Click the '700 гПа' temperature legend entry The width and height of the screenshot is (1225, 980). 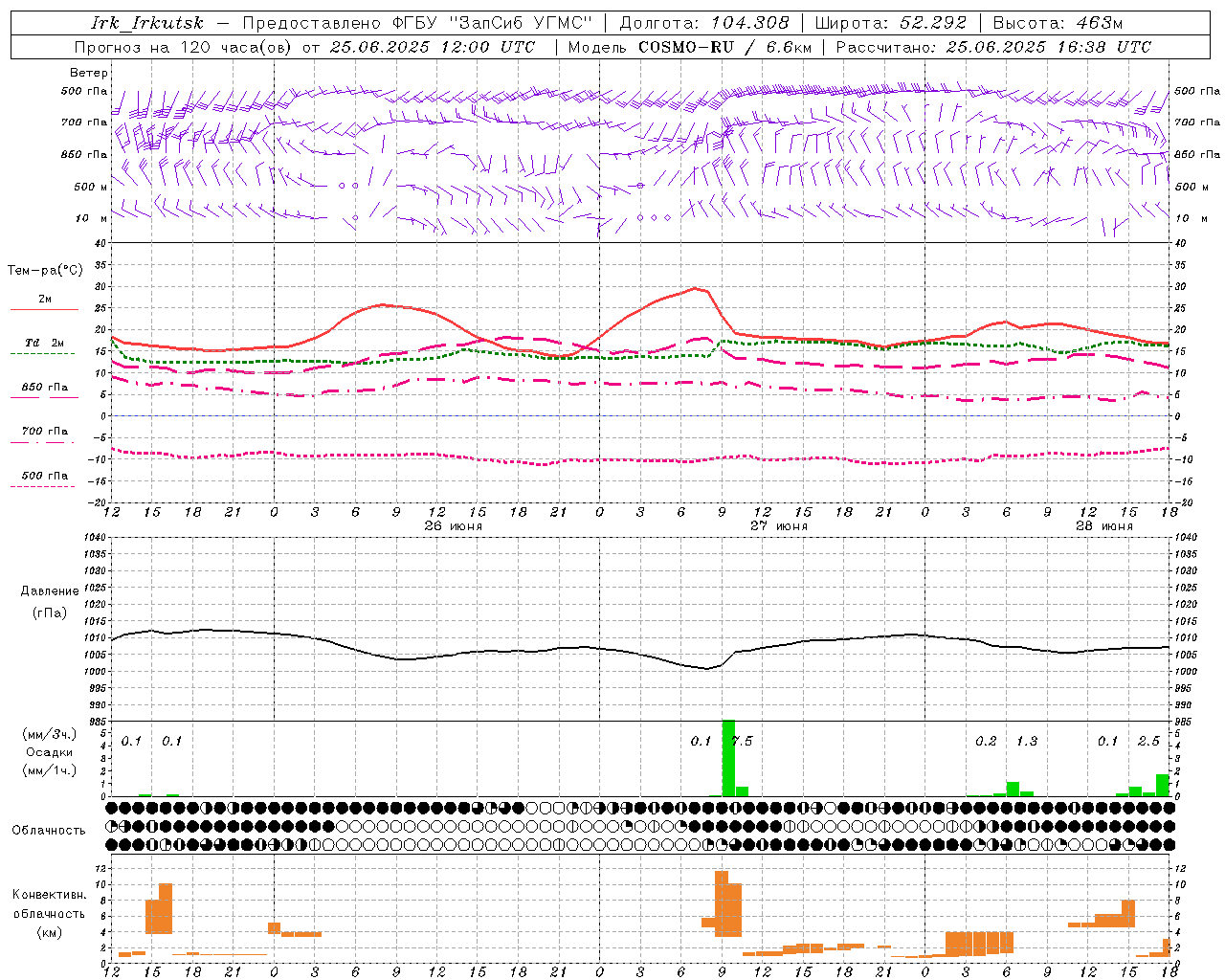pyautogui.click(x=45, y=432)
